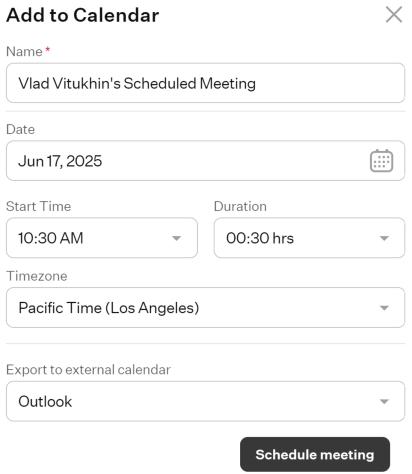Click the Timezone dropdown caret icon
This screenshot has height=474, width=412.
pyautogui.click(x=384, y=308)
